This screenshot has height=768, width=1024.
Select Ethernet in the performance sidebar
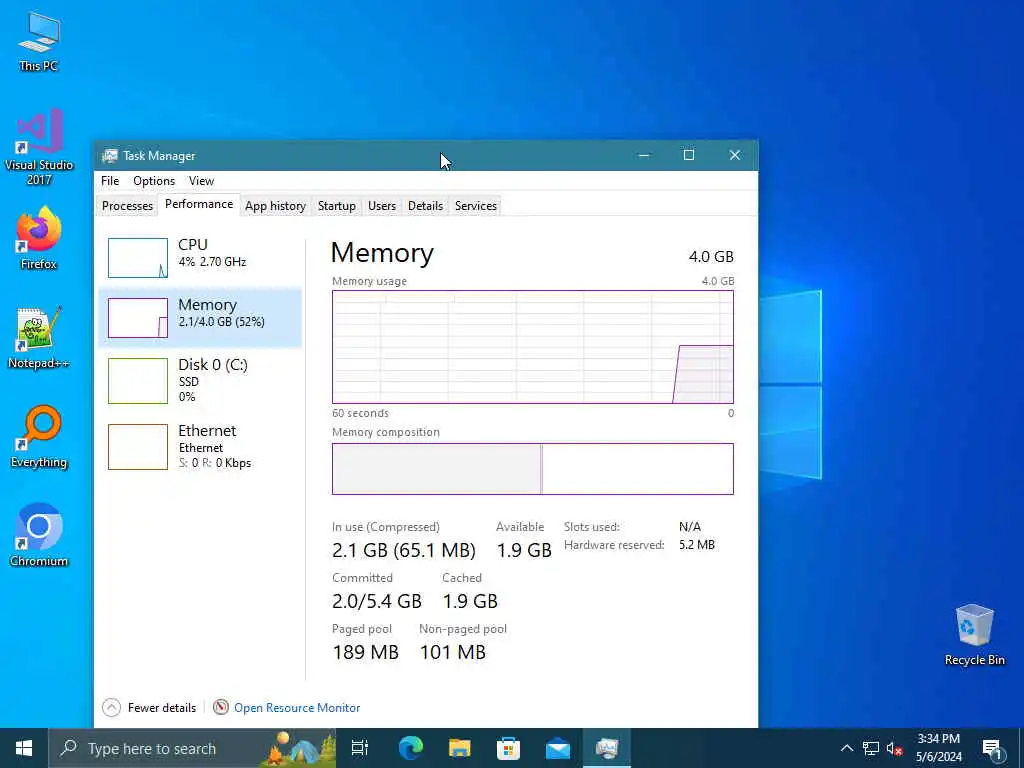coord(200,447)
